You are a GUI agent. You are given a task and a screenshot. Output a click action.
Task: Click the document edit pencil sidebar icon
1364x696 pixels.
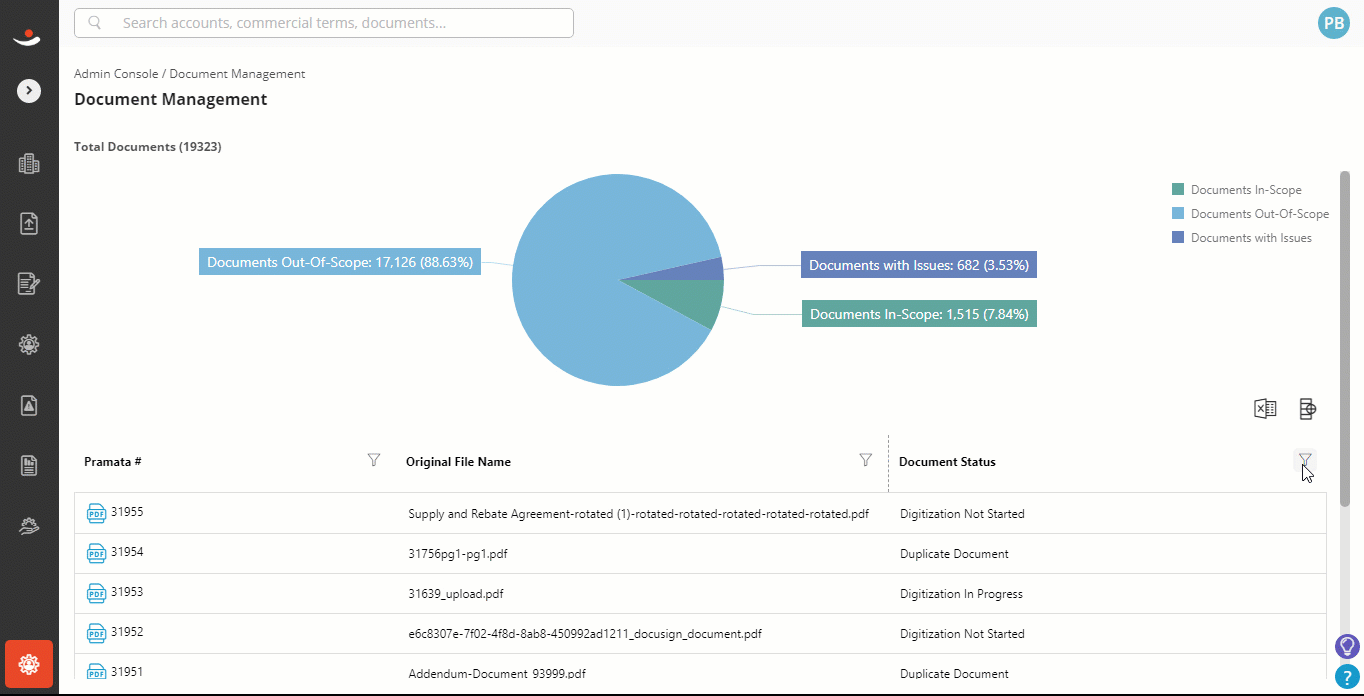point(29,284)
